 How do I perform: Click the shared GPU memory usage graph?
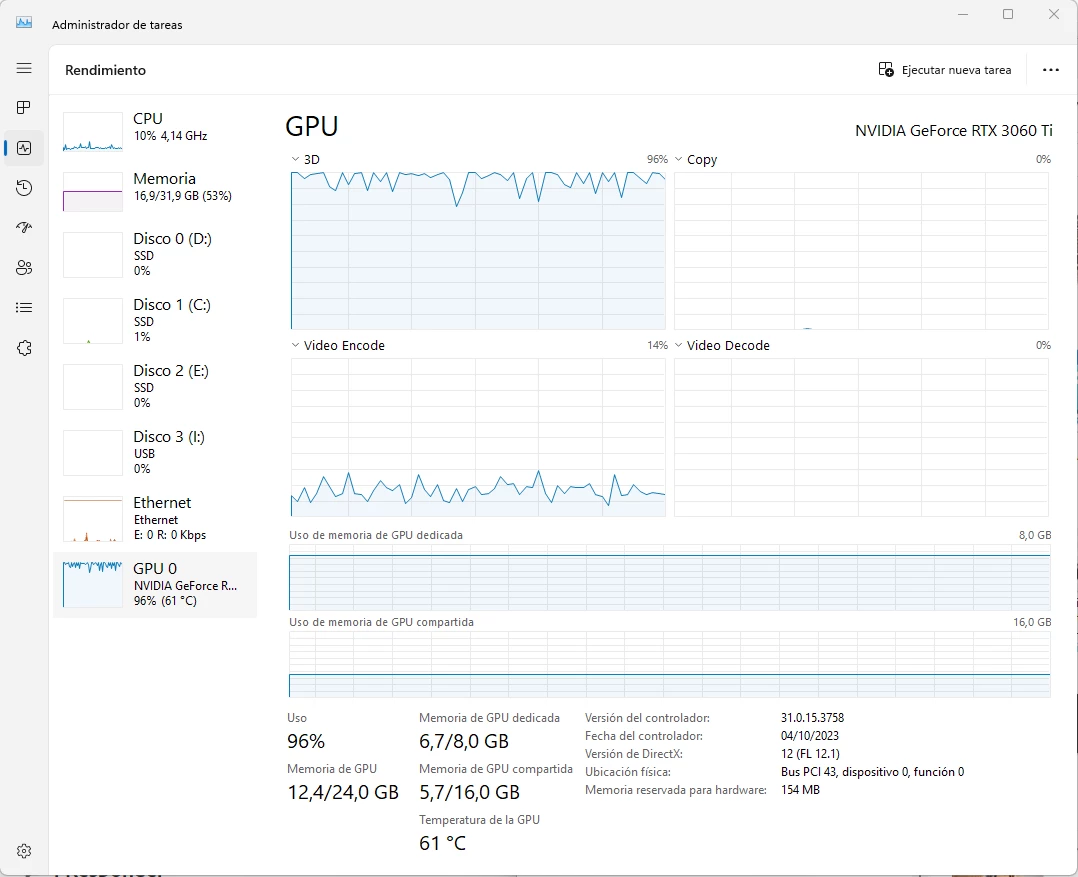(x=670, y=665)
